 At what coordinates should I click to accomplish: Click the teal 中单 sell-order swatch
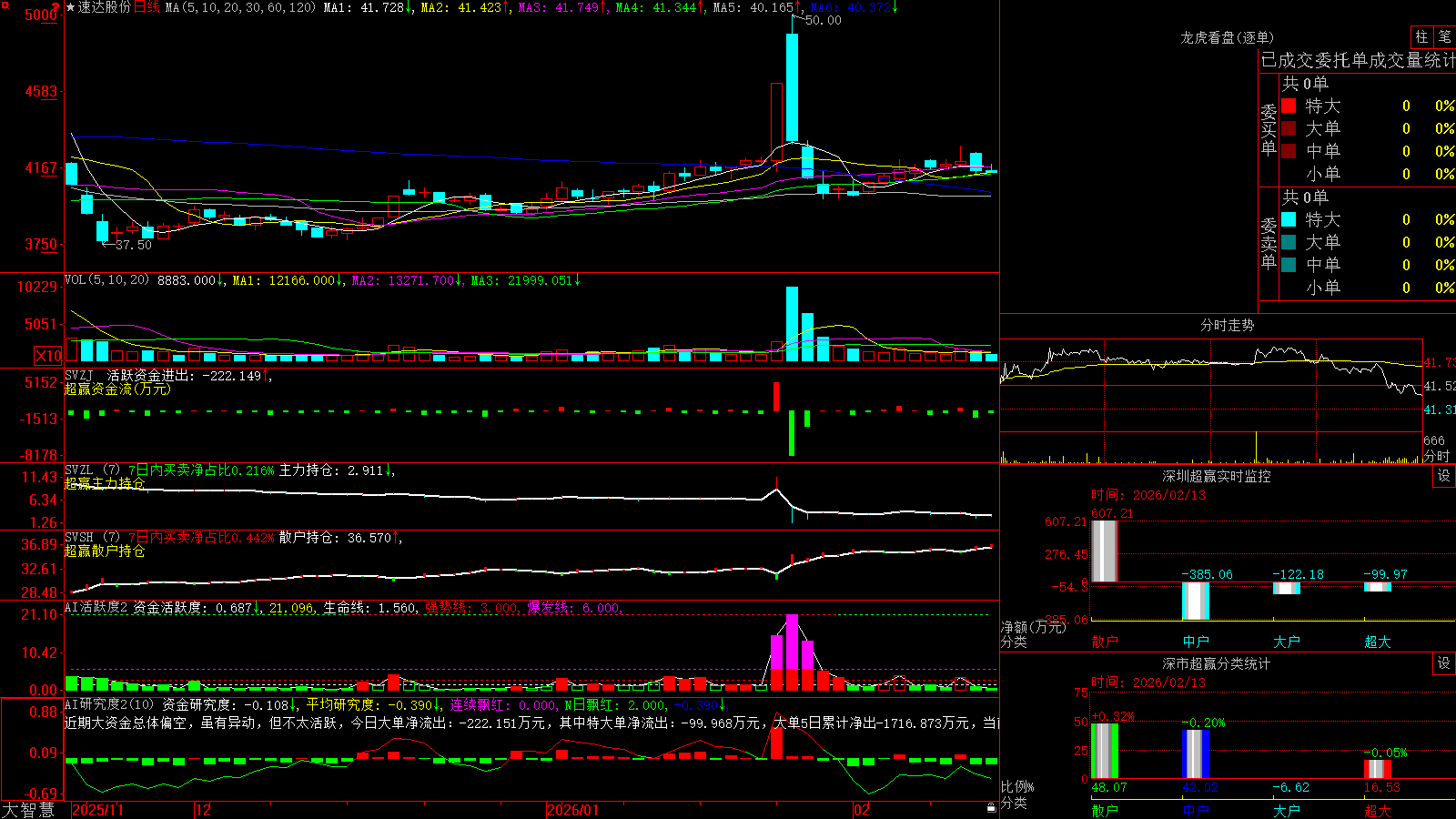(x=1289, y=265)
